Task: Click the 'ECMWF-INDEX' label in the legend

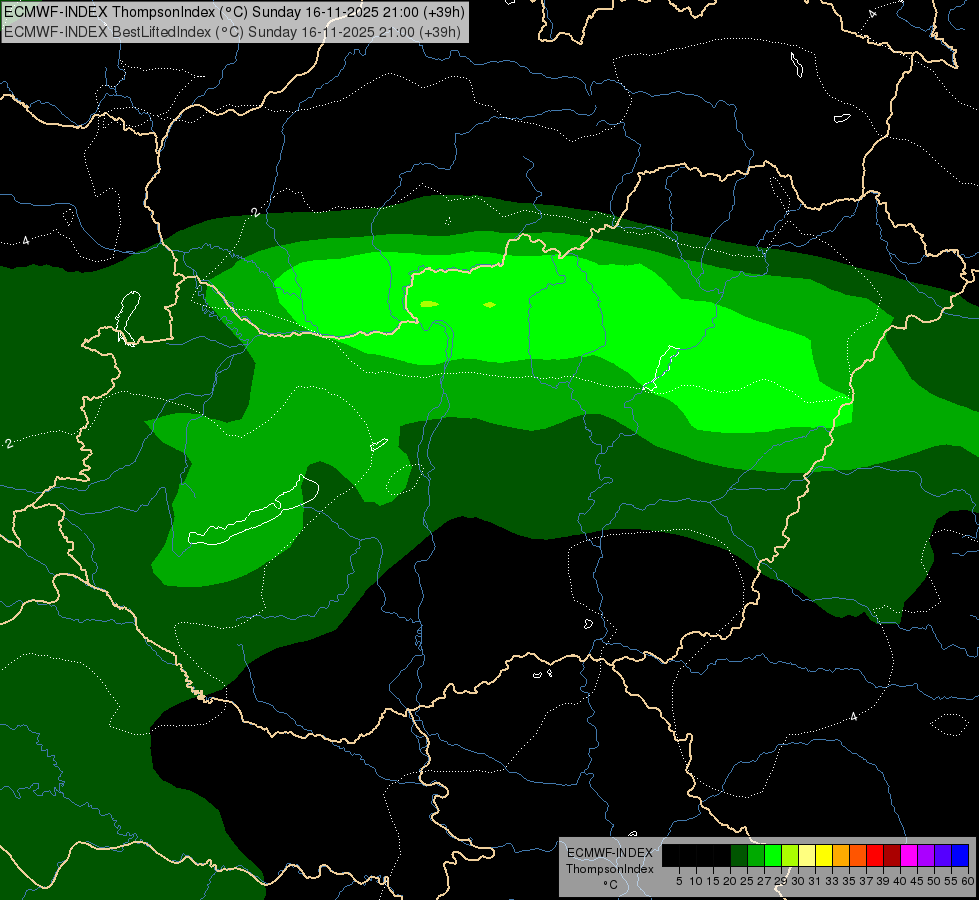Action: (610, 853)
